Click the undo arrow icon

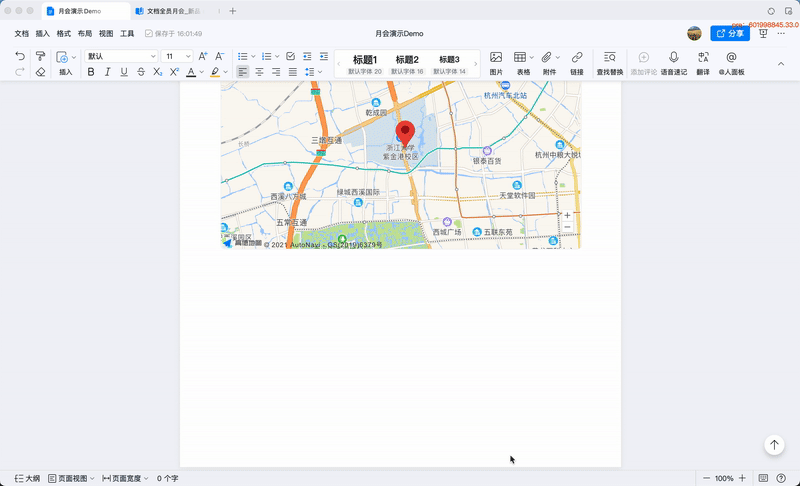point(20,56)
